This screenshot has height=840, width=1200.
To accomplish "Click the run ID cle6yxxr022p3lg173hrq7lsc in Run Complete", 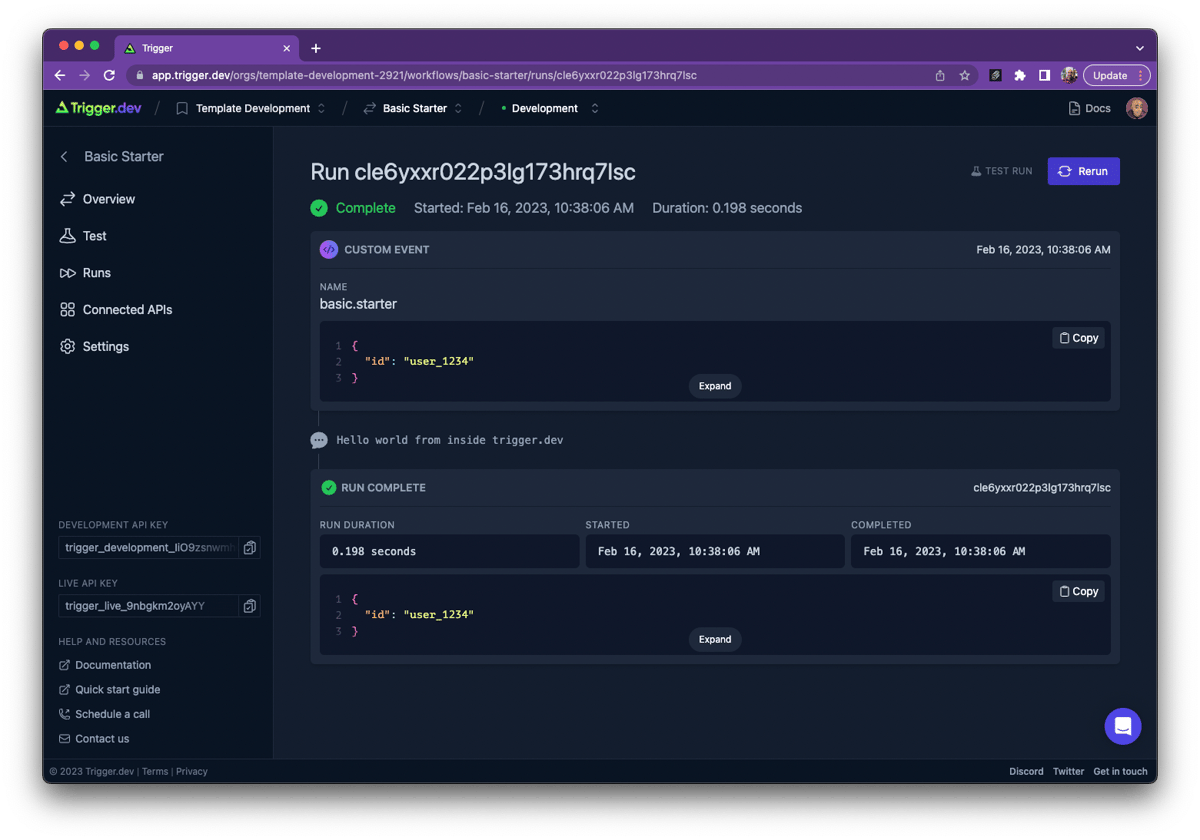I will click(1042, 488).
